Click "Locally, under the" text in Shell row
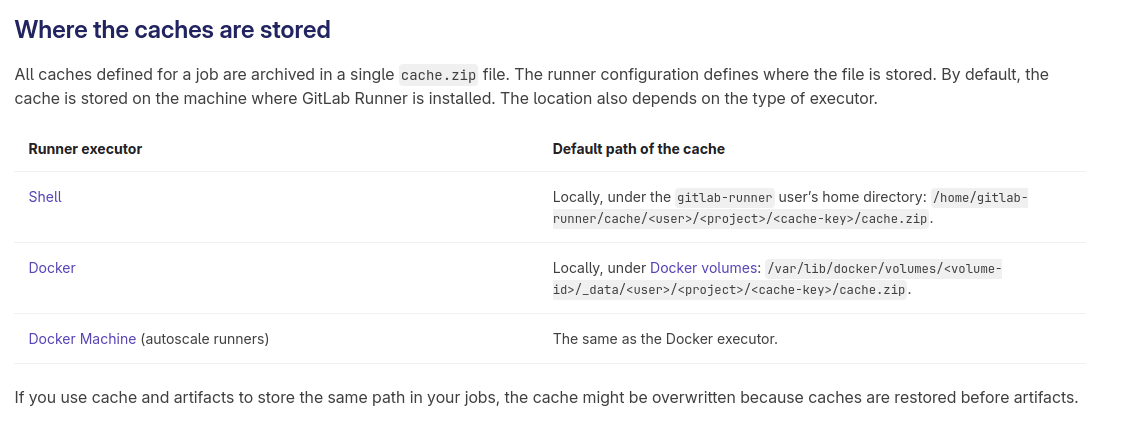 point(611,197)
